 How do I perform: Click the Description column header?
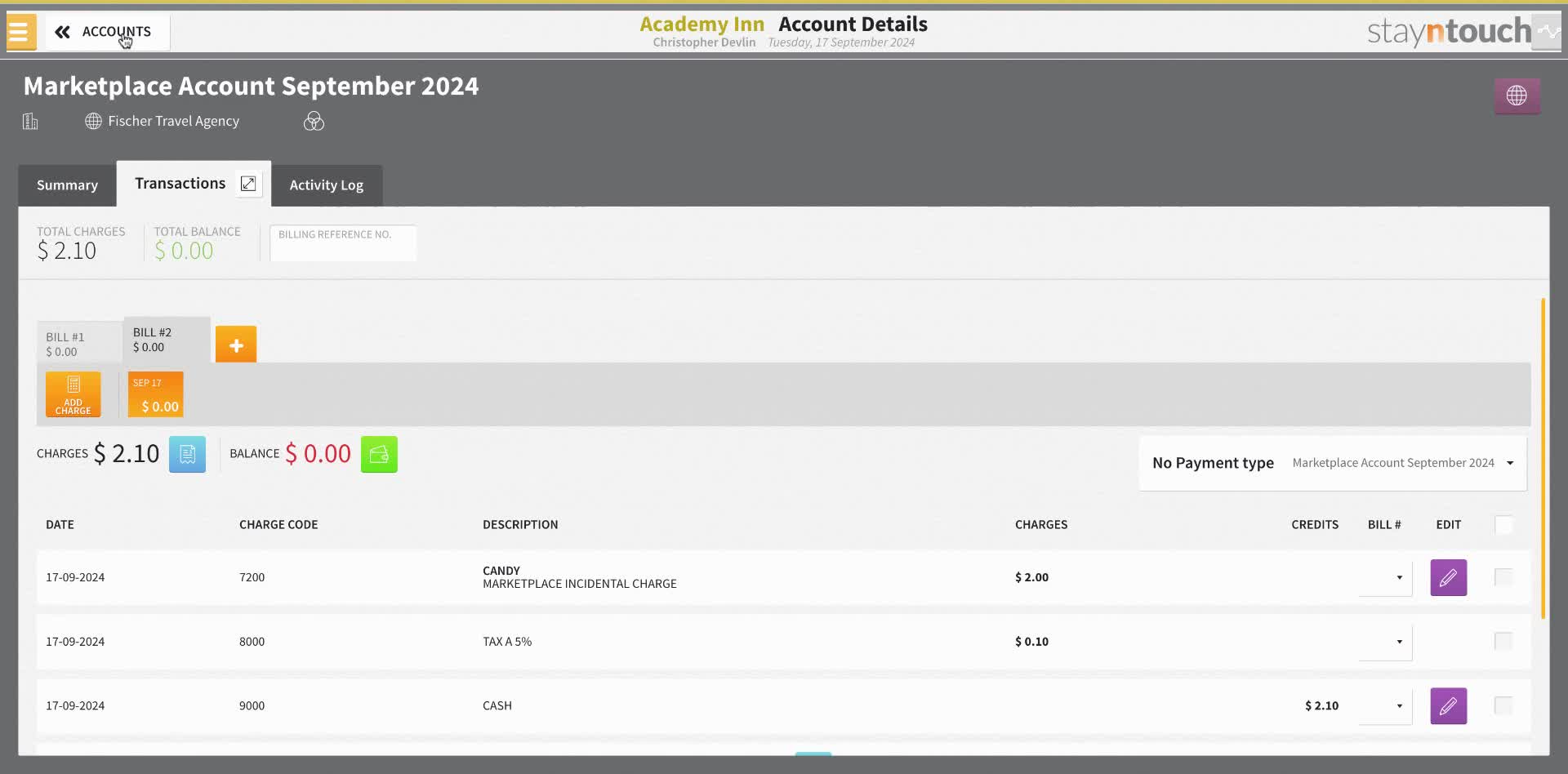coord(520,525)
